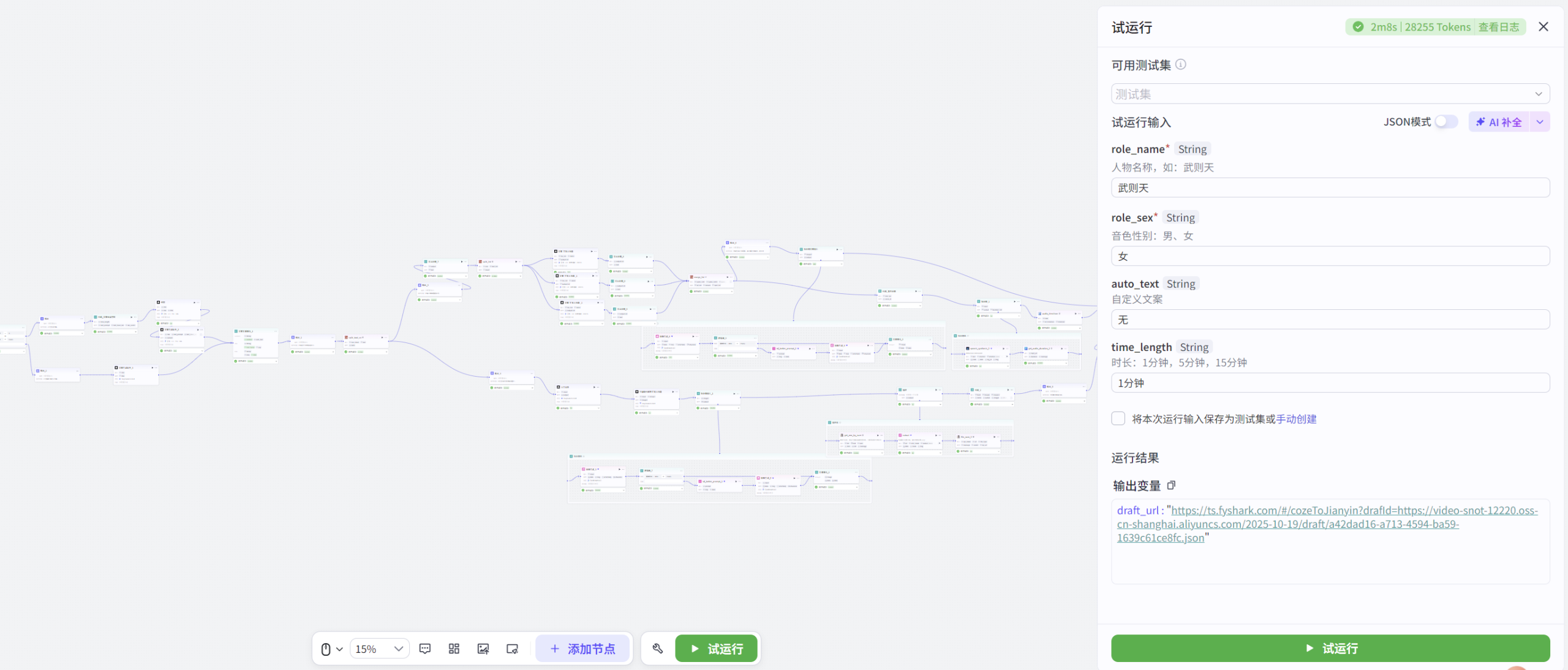Image resolution: width=1568 pixels, height=670 pixels.
Task: Click the AI 补全 button
Action: [1499, 122]
